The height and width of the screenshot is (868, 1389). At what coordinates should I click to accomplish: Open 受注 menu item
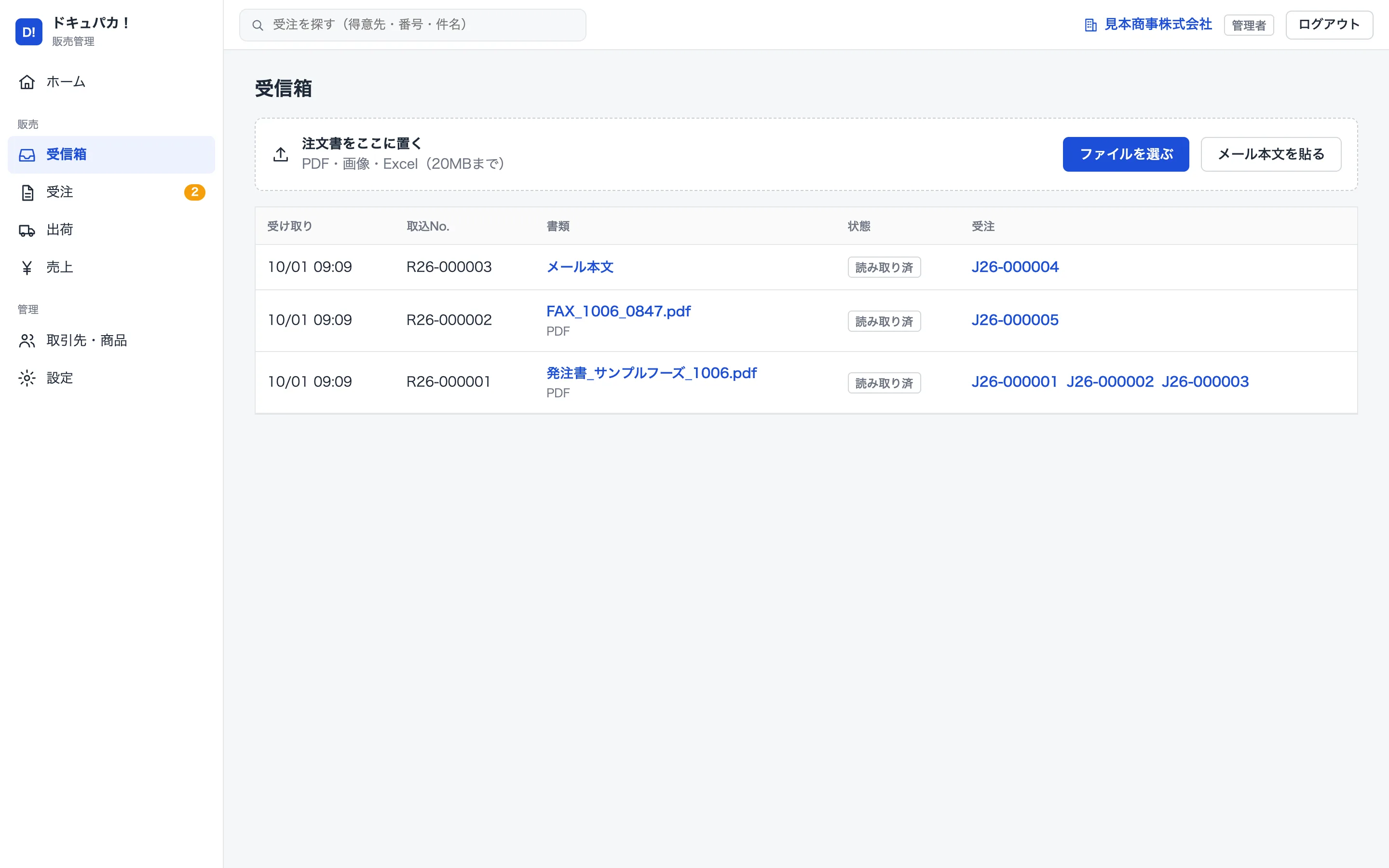click(111, 192)
